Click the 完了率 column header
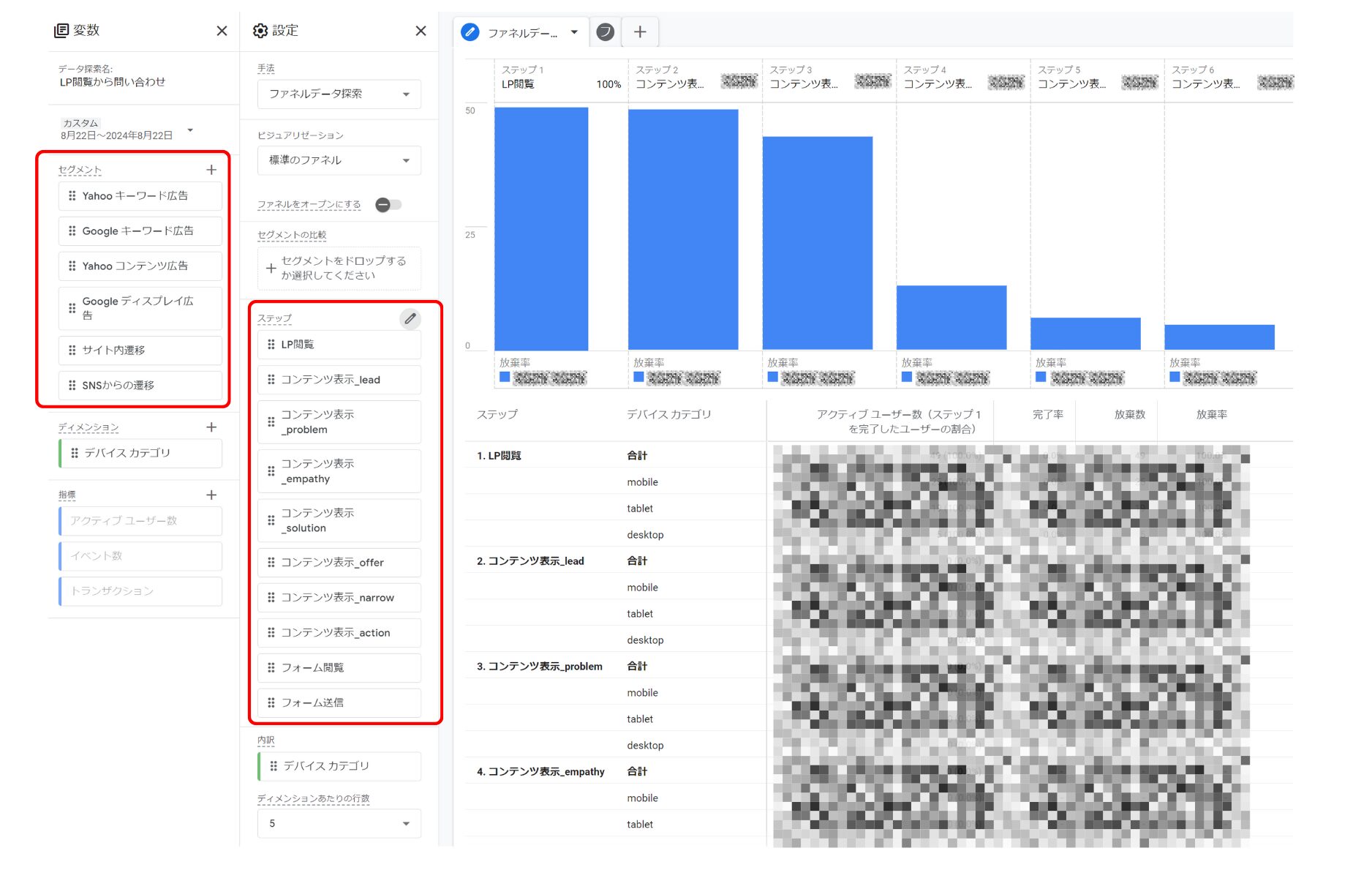The image size is (1372, 881). (x=1047, y=415)
